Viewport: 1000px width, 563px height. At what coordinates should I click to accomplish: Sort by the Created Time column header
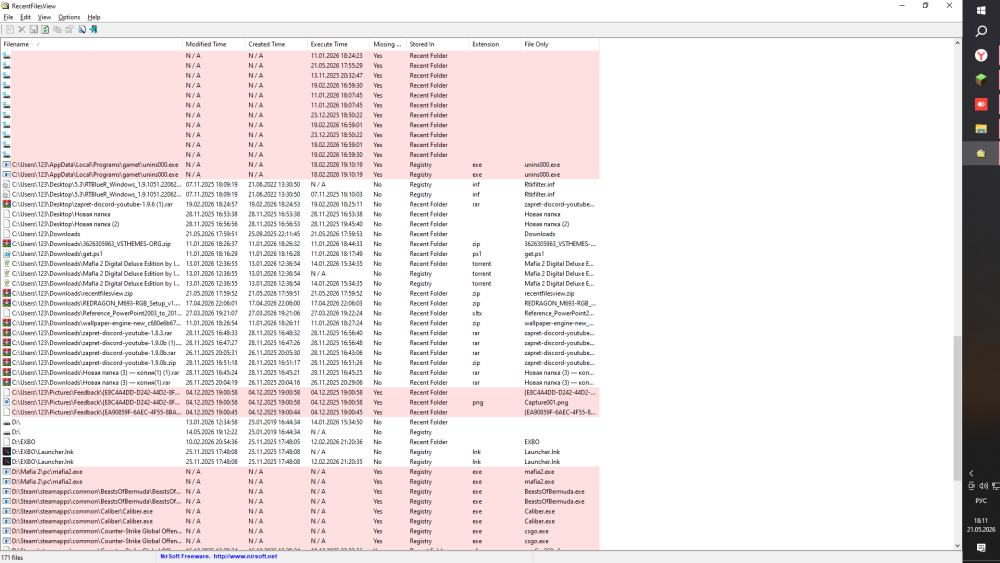tap(276, 45)
